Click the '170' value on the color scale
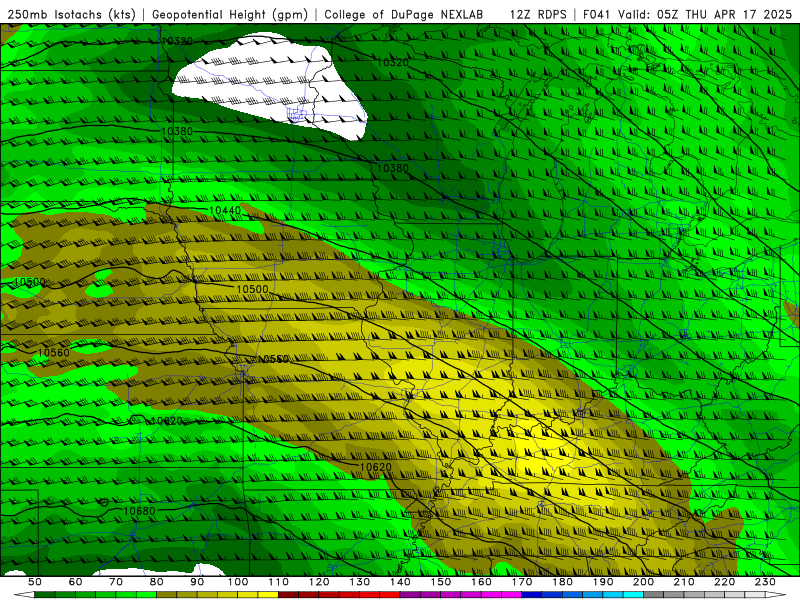The width and height of the screenshot is (800, 600). coord(522,582)
